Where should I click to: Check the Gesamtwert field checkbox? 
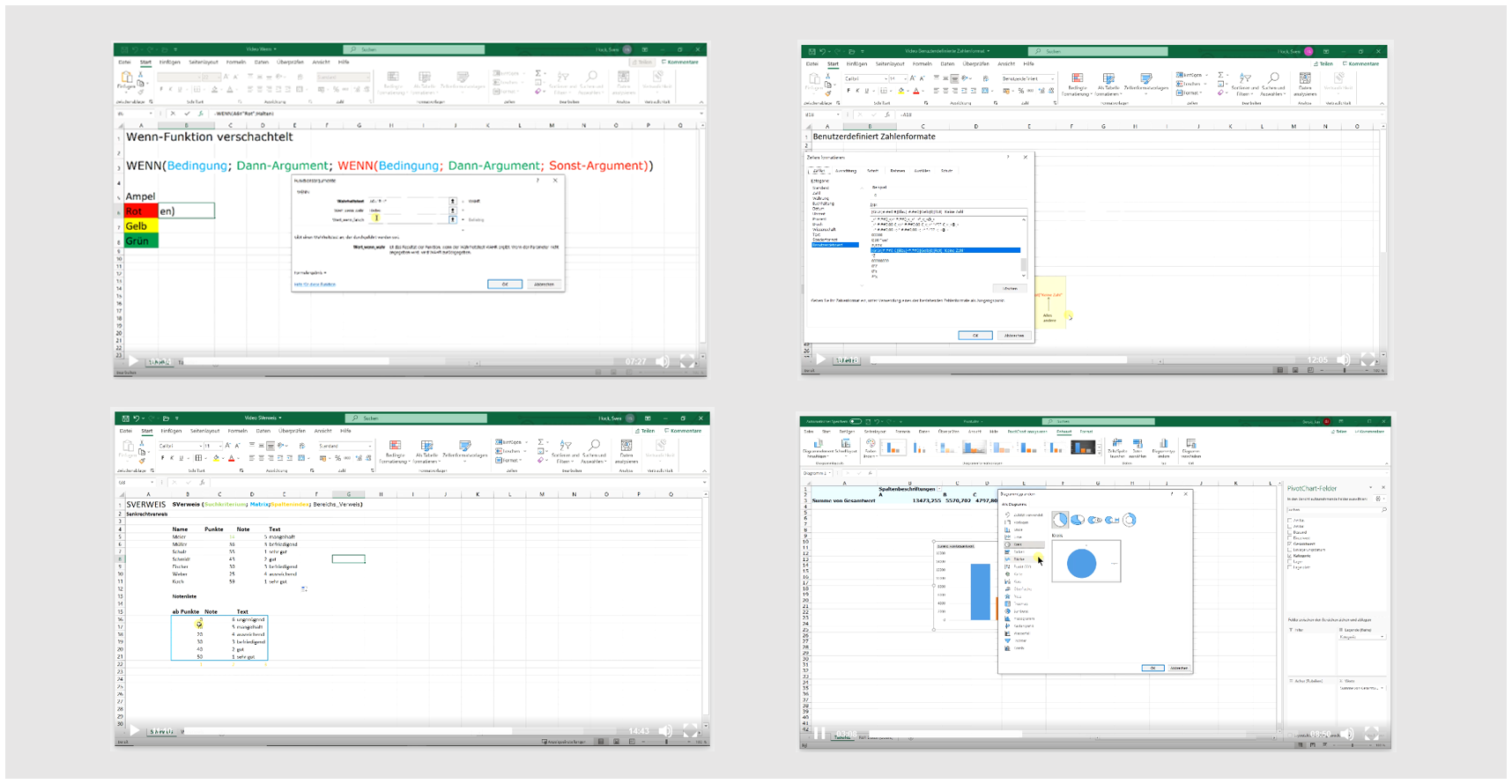tap(1290, 544)
